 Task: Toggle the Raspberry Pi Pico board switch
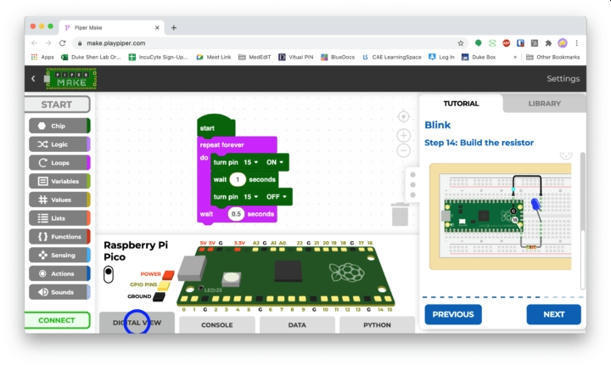[x=109, y=274]
